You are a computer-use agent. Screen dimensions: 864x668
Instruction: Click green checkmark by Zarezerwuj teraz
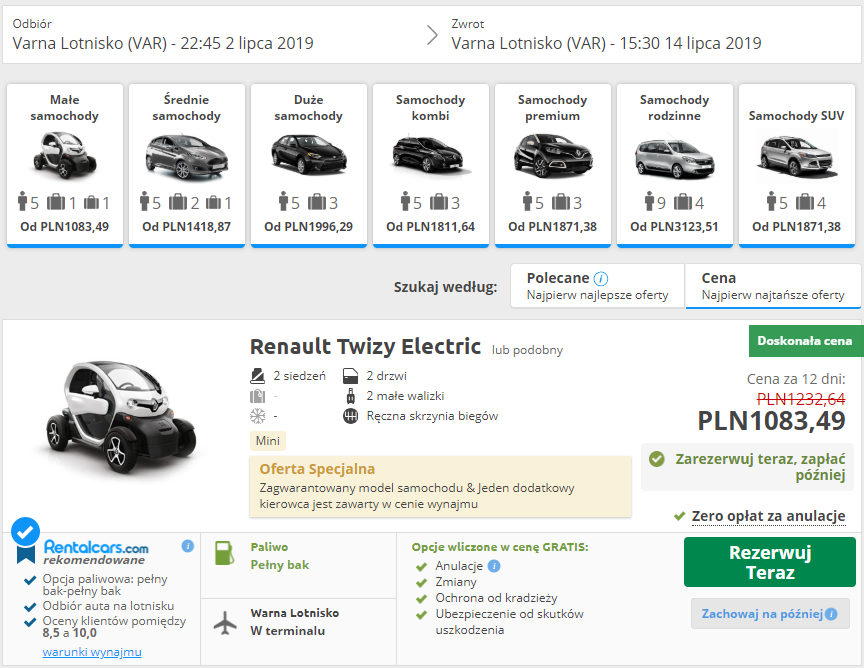tap(657, 459)
